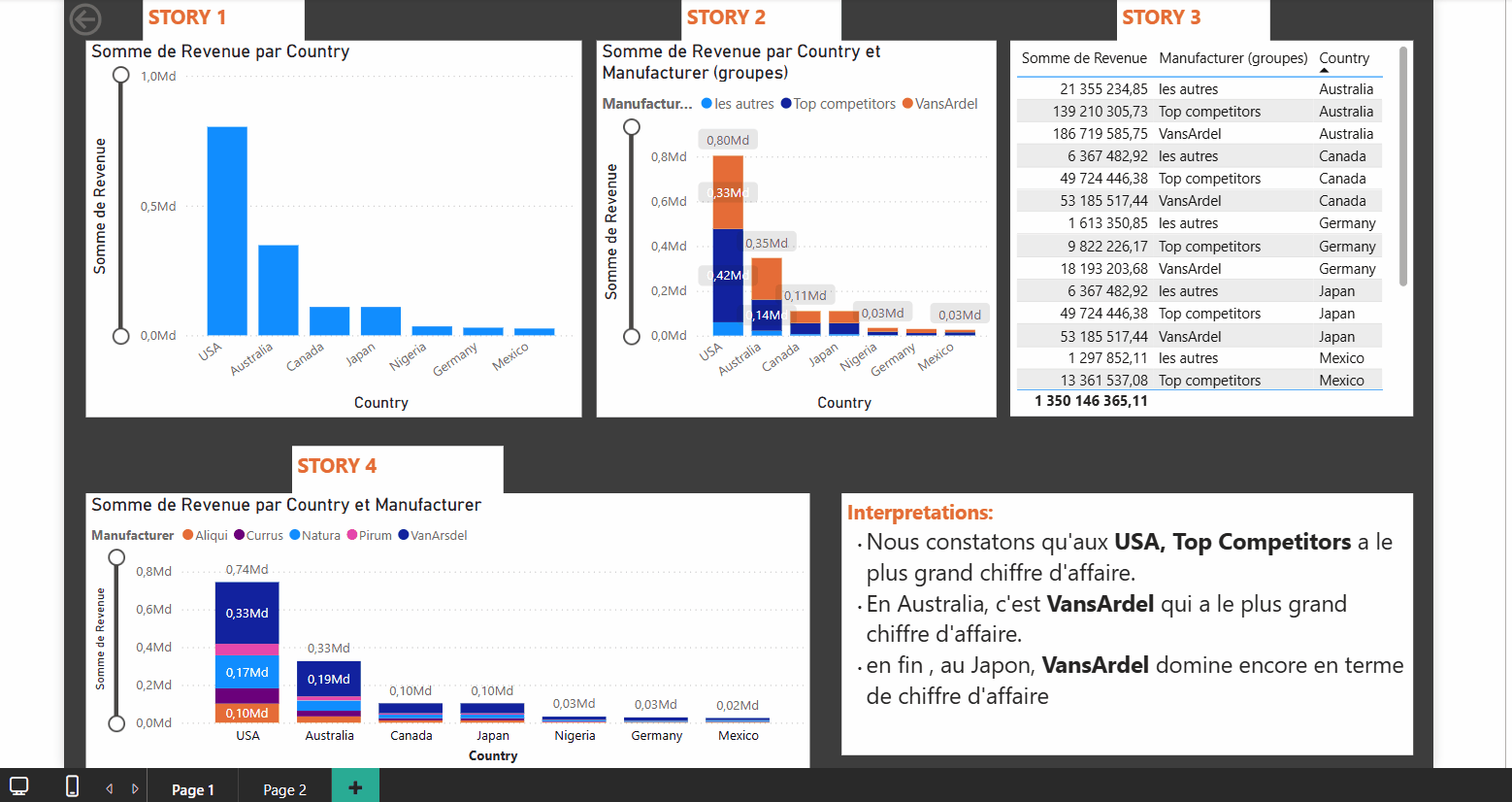The height and width of the screenshot is (802, 1512).
Task: Click the table's vertical scrollbar in Story 3
Action: [x=1403, y=166]
